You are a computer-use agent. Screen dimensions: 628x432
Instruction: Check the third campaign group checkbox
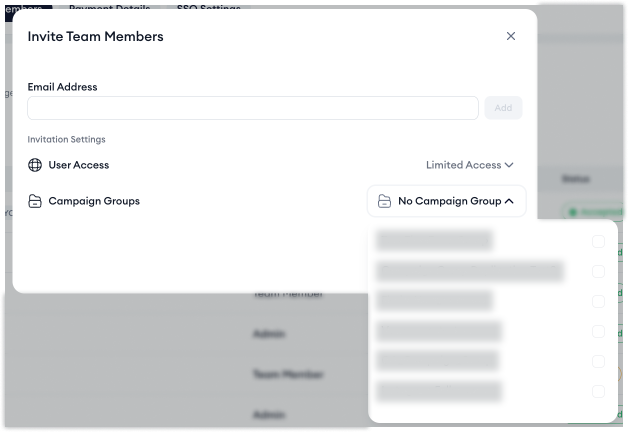(x=598, y=301)
